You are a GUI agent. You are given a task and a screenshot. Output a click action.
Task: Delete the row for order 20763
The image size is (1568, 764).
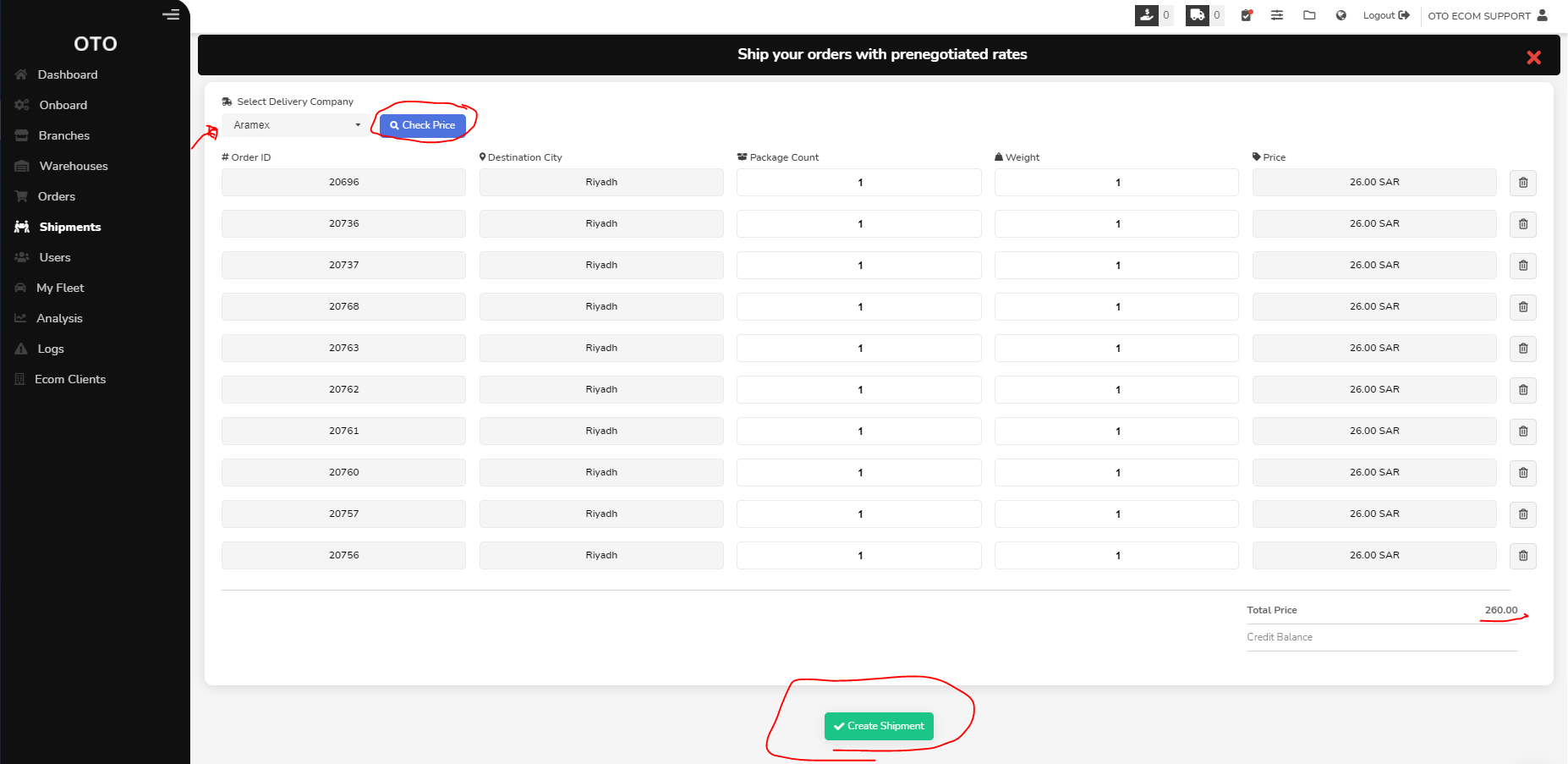(x=1523, y=349)
